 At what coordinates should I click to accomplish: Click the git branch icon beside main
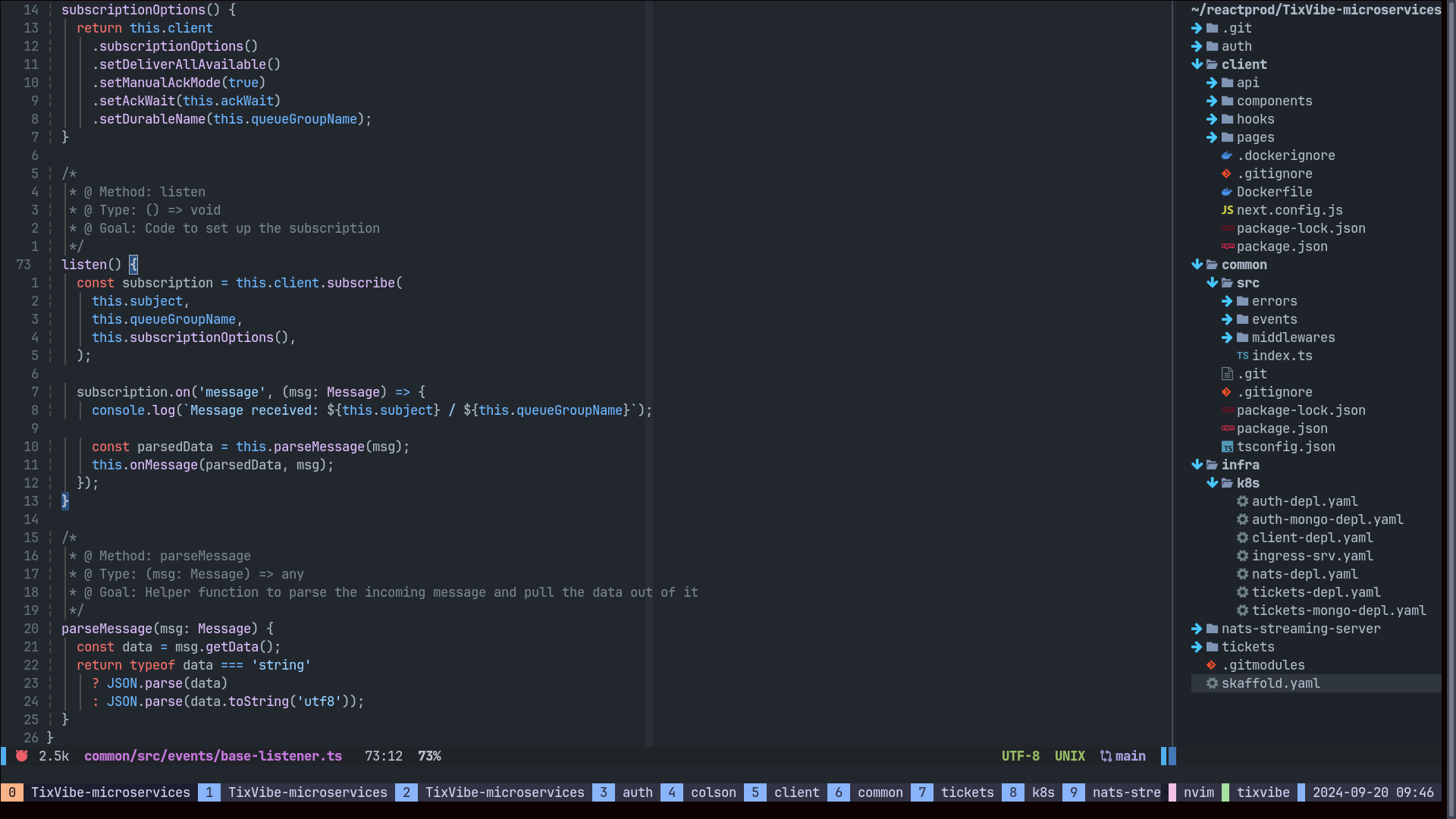pyautogui.click(x=1106, y=756)
